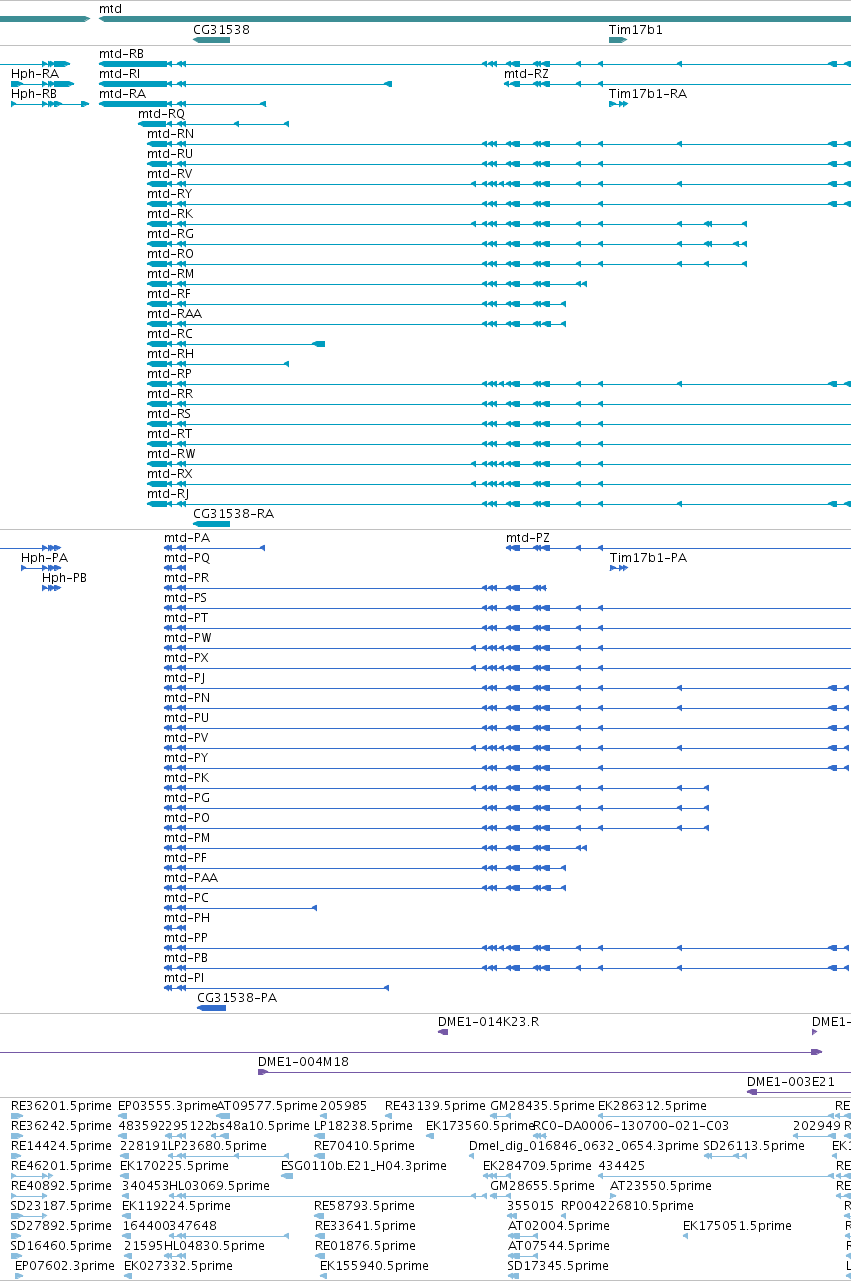
Task: Select the CG31538 gene label
Action: (221, 30)
